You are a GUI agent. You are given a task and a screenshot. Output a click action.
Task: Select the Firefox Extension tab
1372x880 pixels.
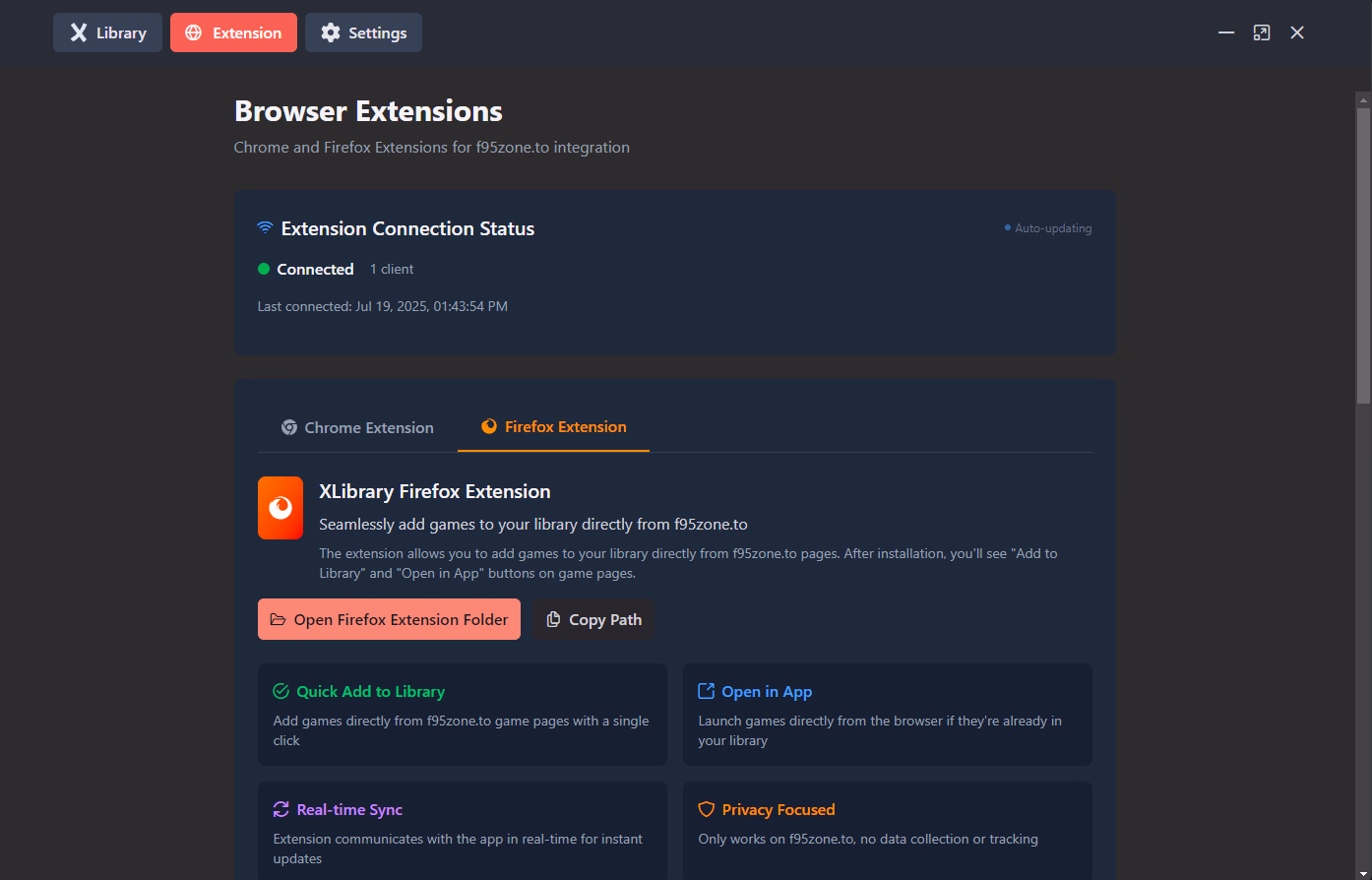554,427
